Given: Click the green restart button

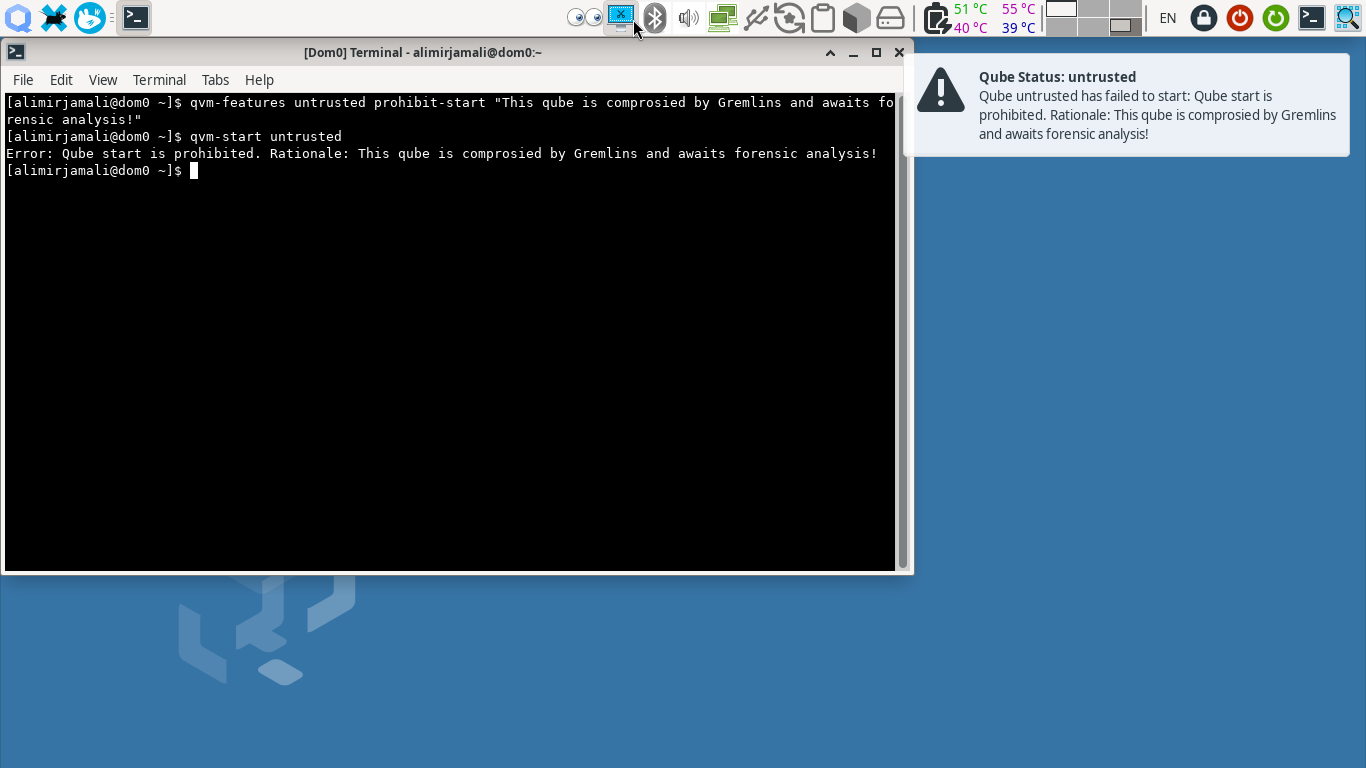Looking at the screenshot, I should click(x=1275, y=18).
